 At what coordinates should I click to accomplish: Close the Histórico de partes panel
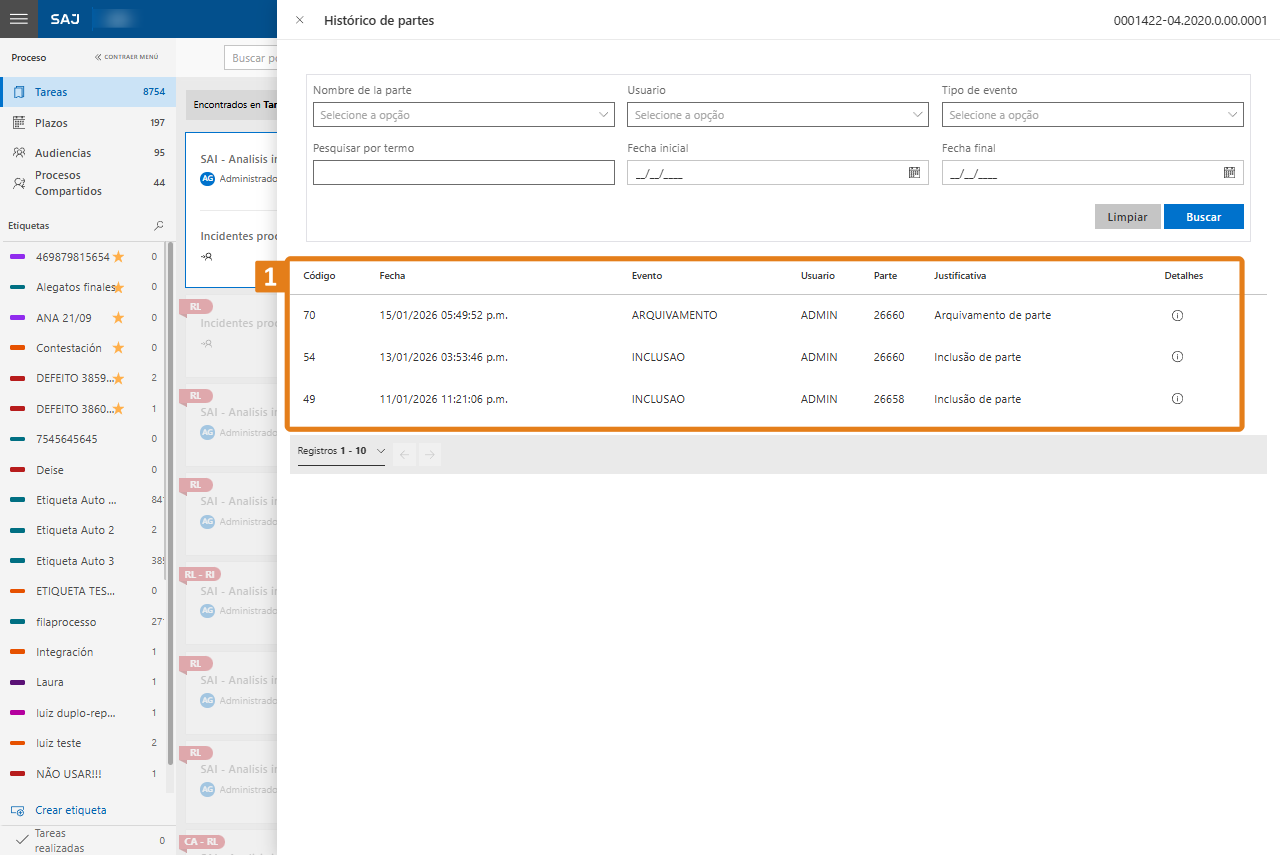(x=300, y=20)
